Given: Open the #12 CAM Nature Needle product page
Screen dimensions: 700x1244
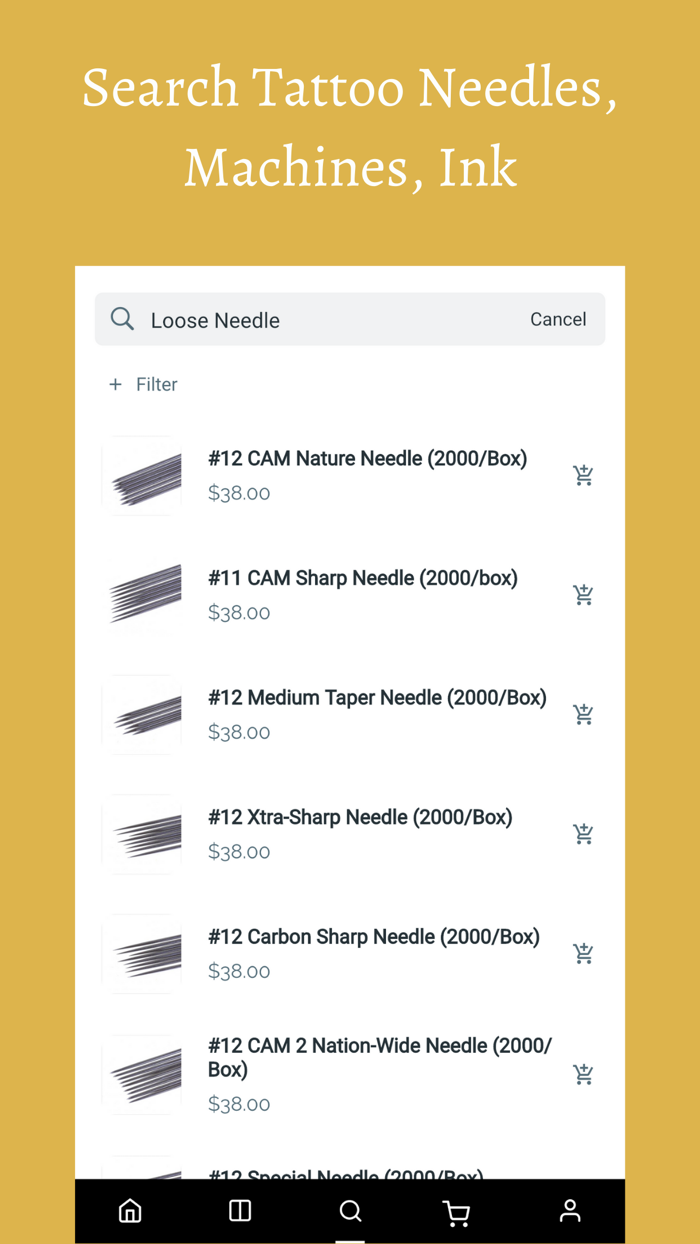Looking at the screenshot, I should click(x=368, y=458).
